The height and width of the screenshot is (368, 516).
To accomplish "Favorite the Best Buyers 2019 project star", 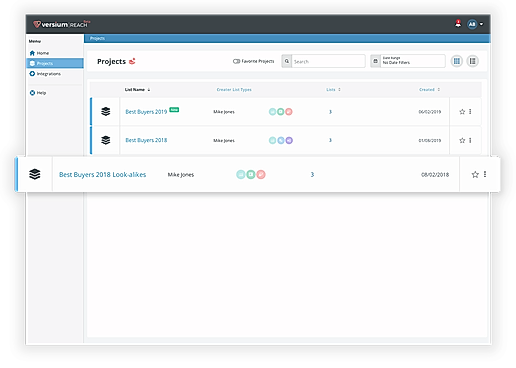I will coord(462,112).
